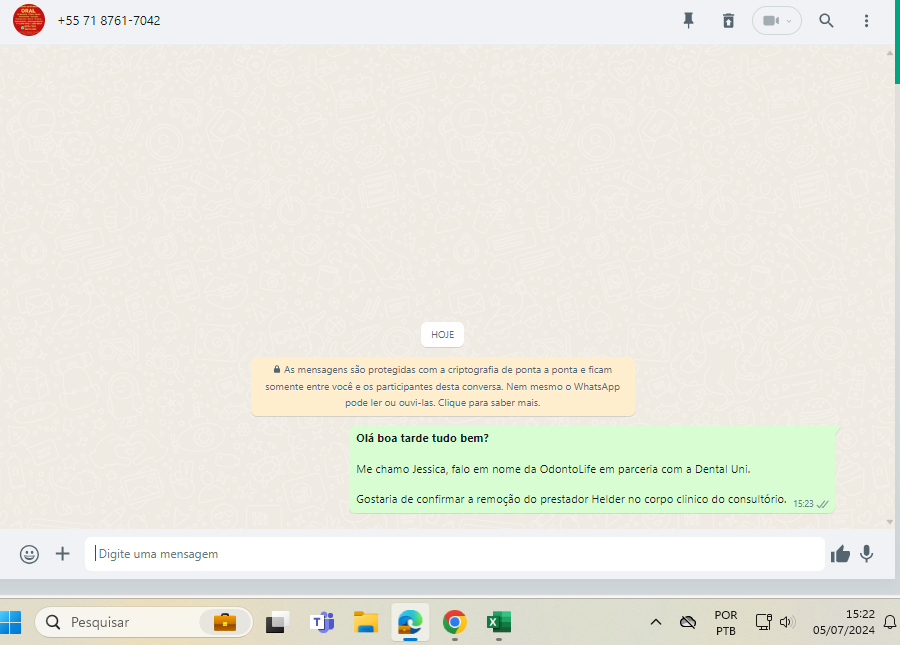Click the briefcase icon in the search box
This screenshot has width=900, height=645.
pos(224,622)
